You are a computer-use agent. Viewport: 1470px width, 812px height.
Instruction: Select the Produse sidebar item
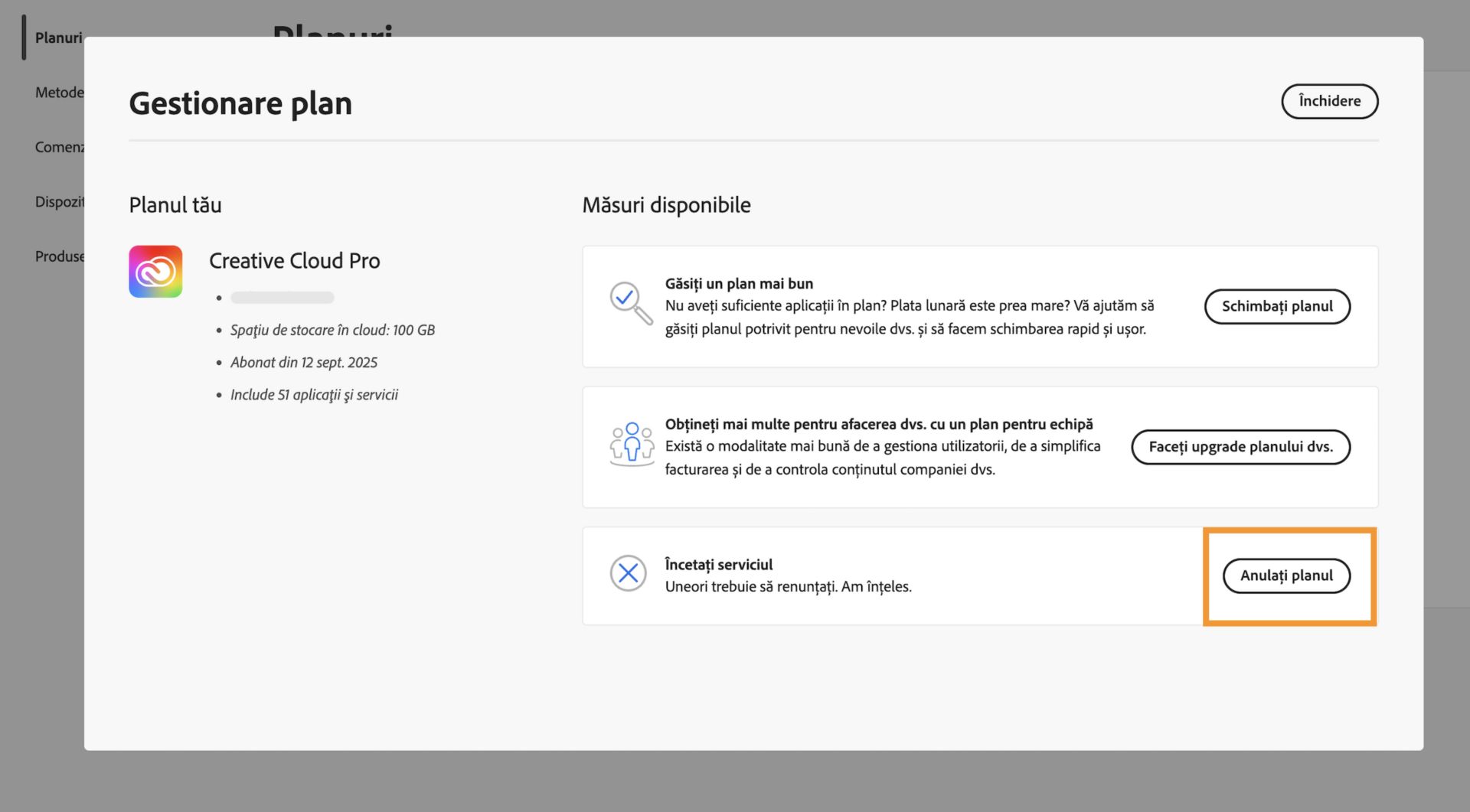point(59,256)
